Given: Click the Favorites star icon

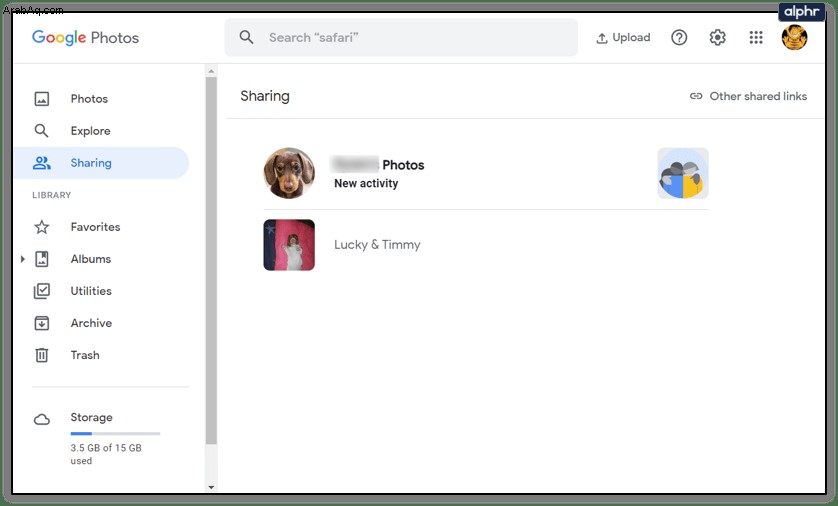Looking at the screenshot, I should [x=42, y=227].
